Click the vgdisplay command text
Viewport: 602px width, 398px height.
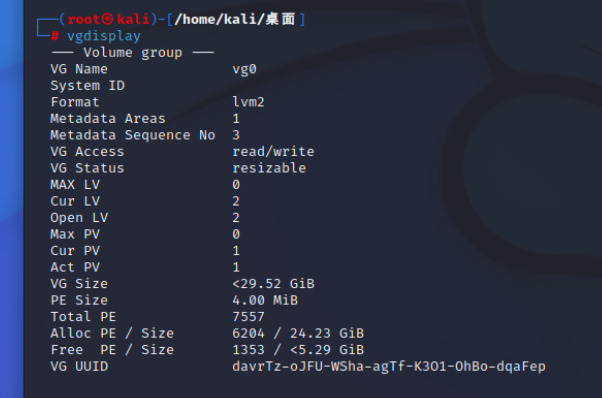click(104, 36)
